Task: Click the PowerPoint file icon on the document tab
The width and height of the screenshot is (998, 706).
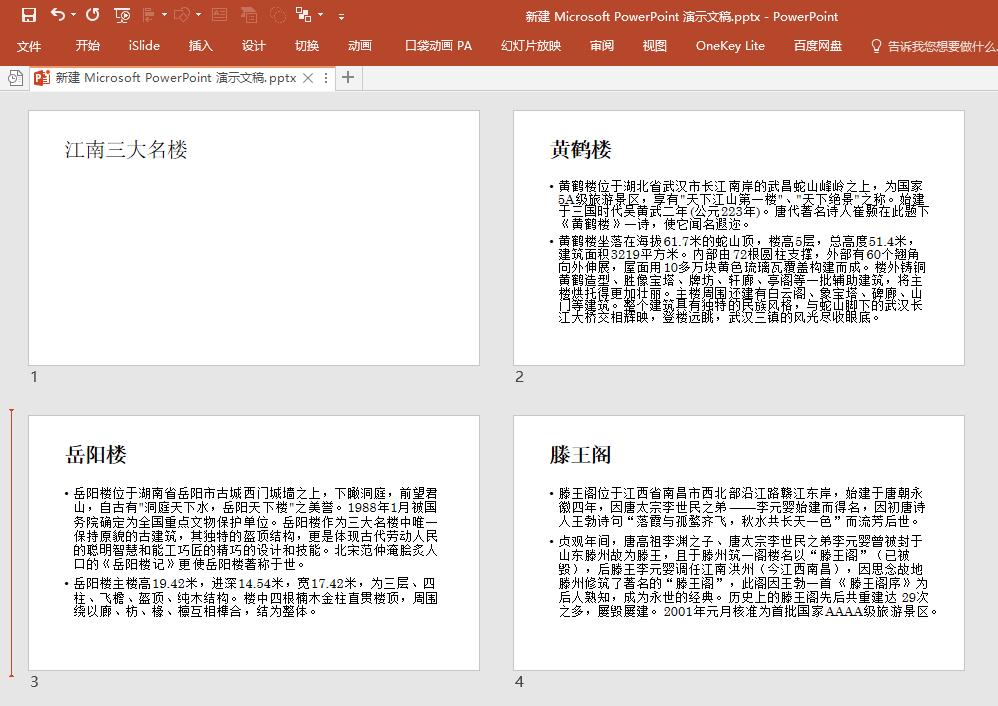Action: (x=42, y=76)
